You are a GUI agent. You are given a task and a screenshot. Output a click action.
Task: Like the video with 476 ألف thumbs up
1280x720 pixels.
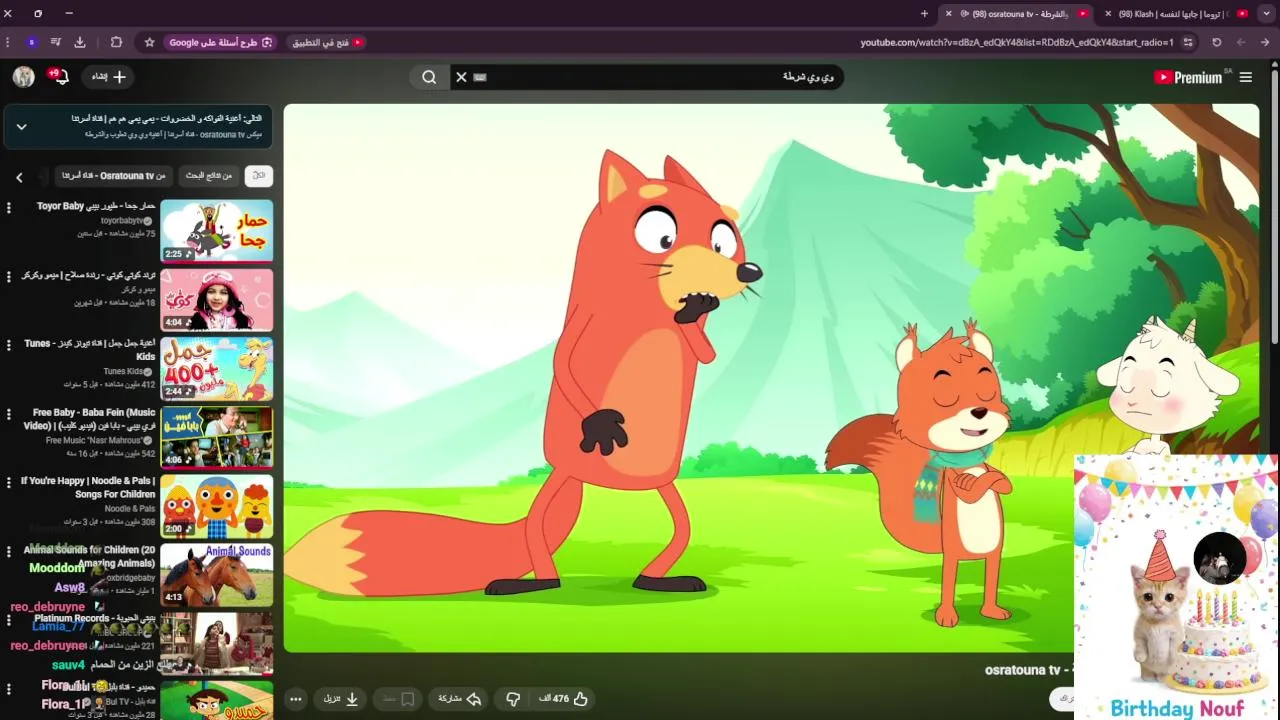tap(563, 699)
